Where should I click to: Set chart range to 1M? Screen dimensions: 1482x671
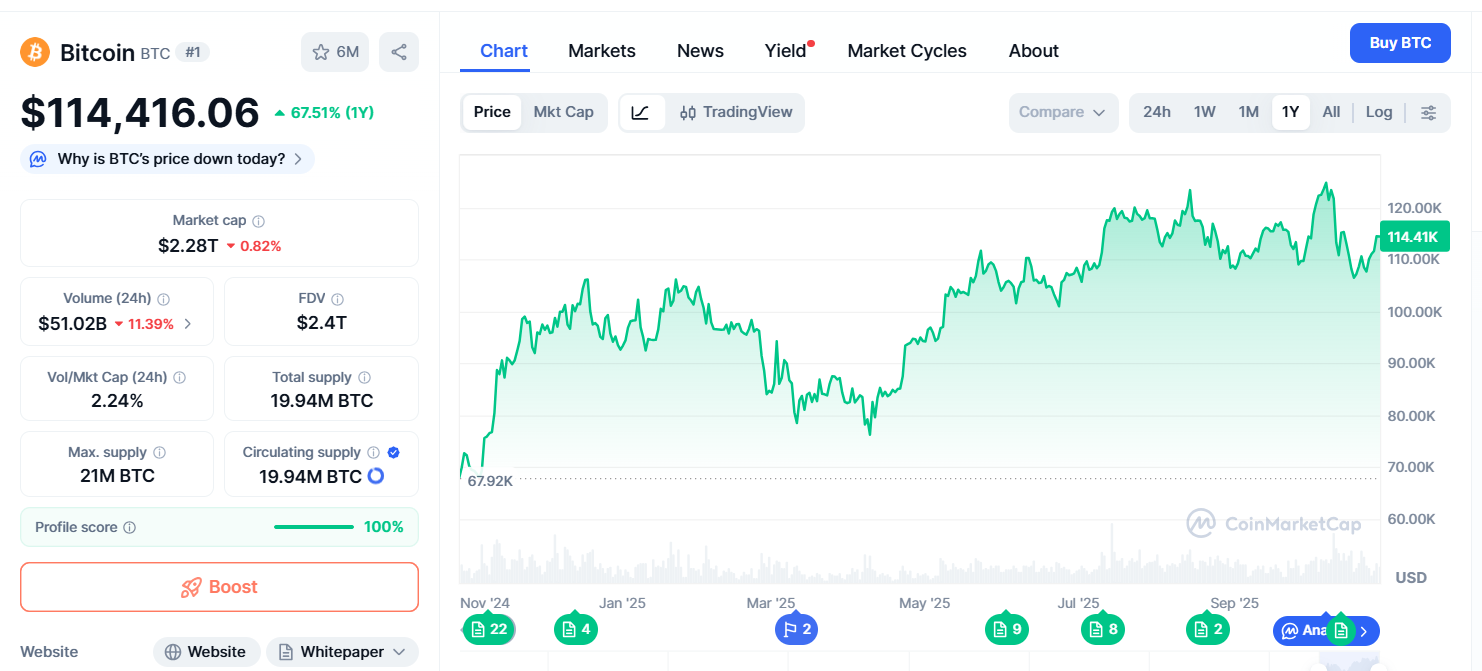[x=1249, y=112]
